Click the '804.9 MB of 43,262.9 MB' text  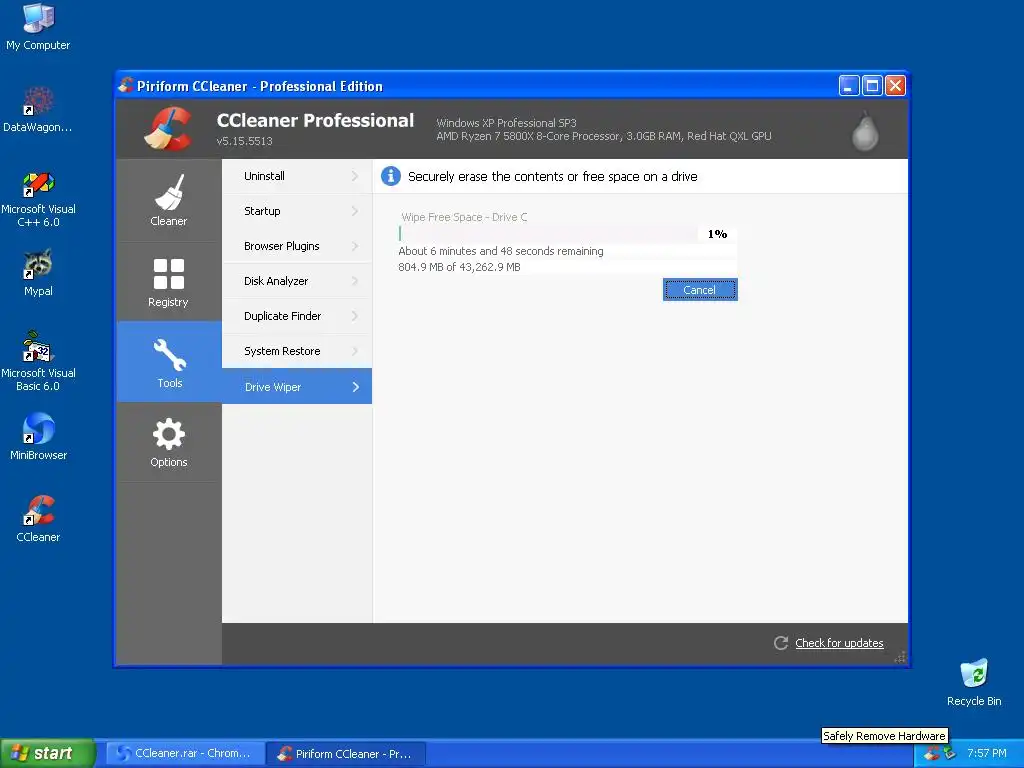point(459,266)
